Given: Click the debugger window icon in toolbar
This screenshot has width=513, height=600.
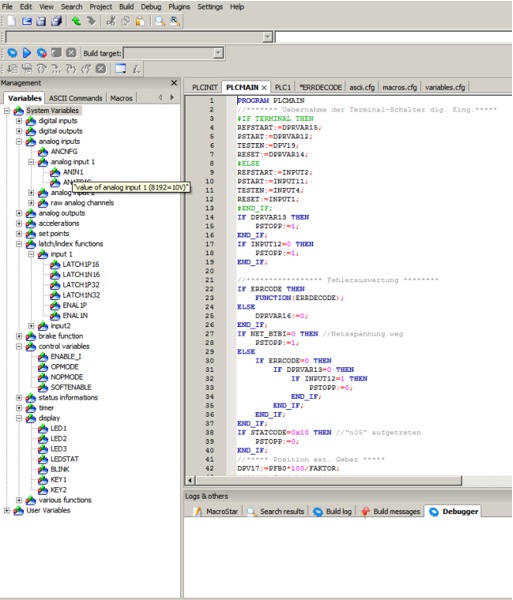Looking at the screenshot, I should point(121,68).
